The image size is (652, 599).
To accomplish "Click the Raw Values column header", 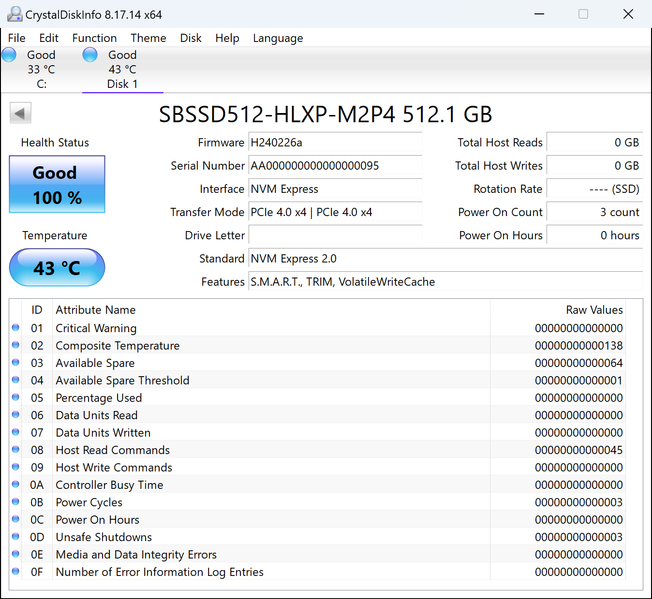I will pyautogui.click(x=594, y=310).
